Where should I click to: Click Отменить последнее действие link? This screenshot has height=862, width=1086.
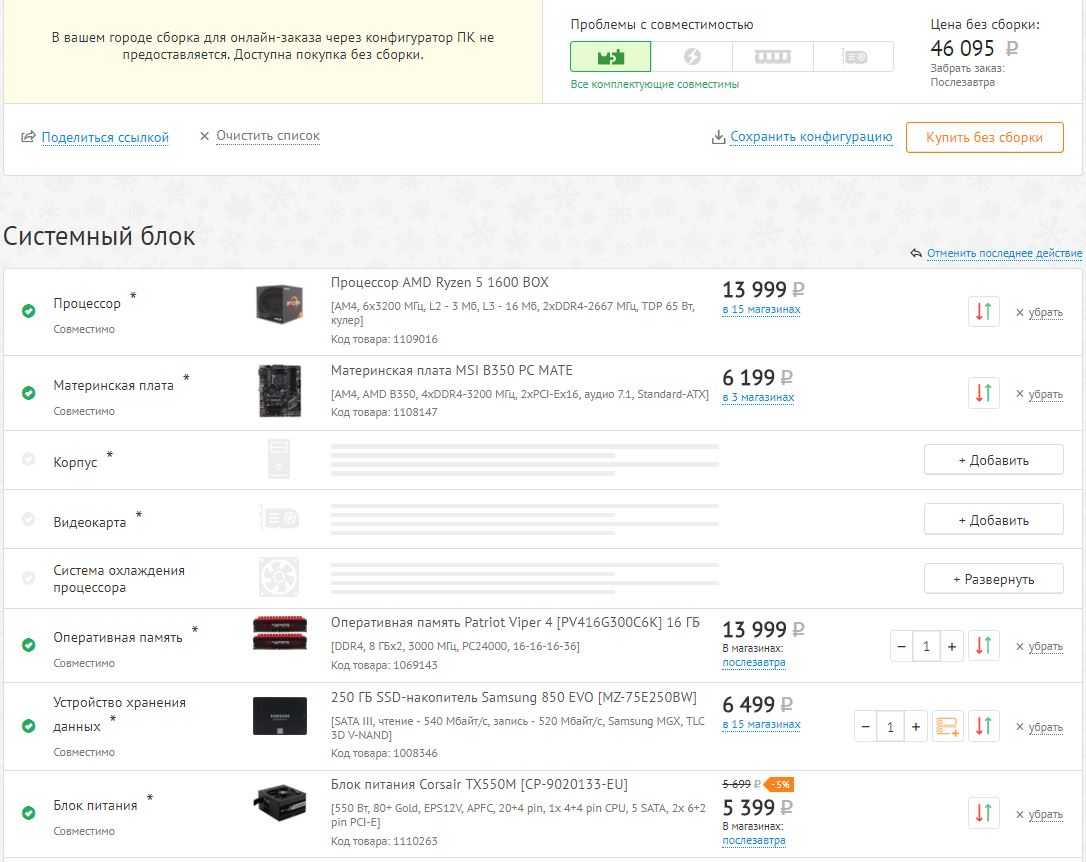coord(1004,253)
